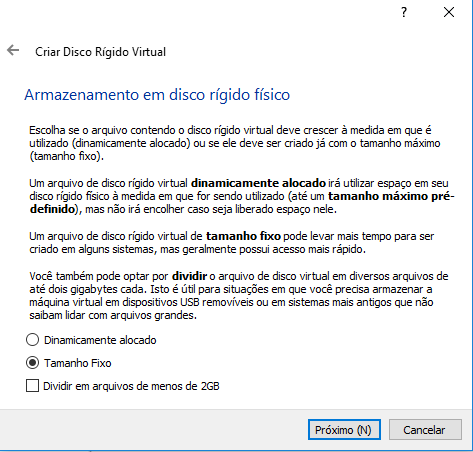
Task: Go back using the left arrow icon
Action: pyautogui.click(x=13, y=50)
